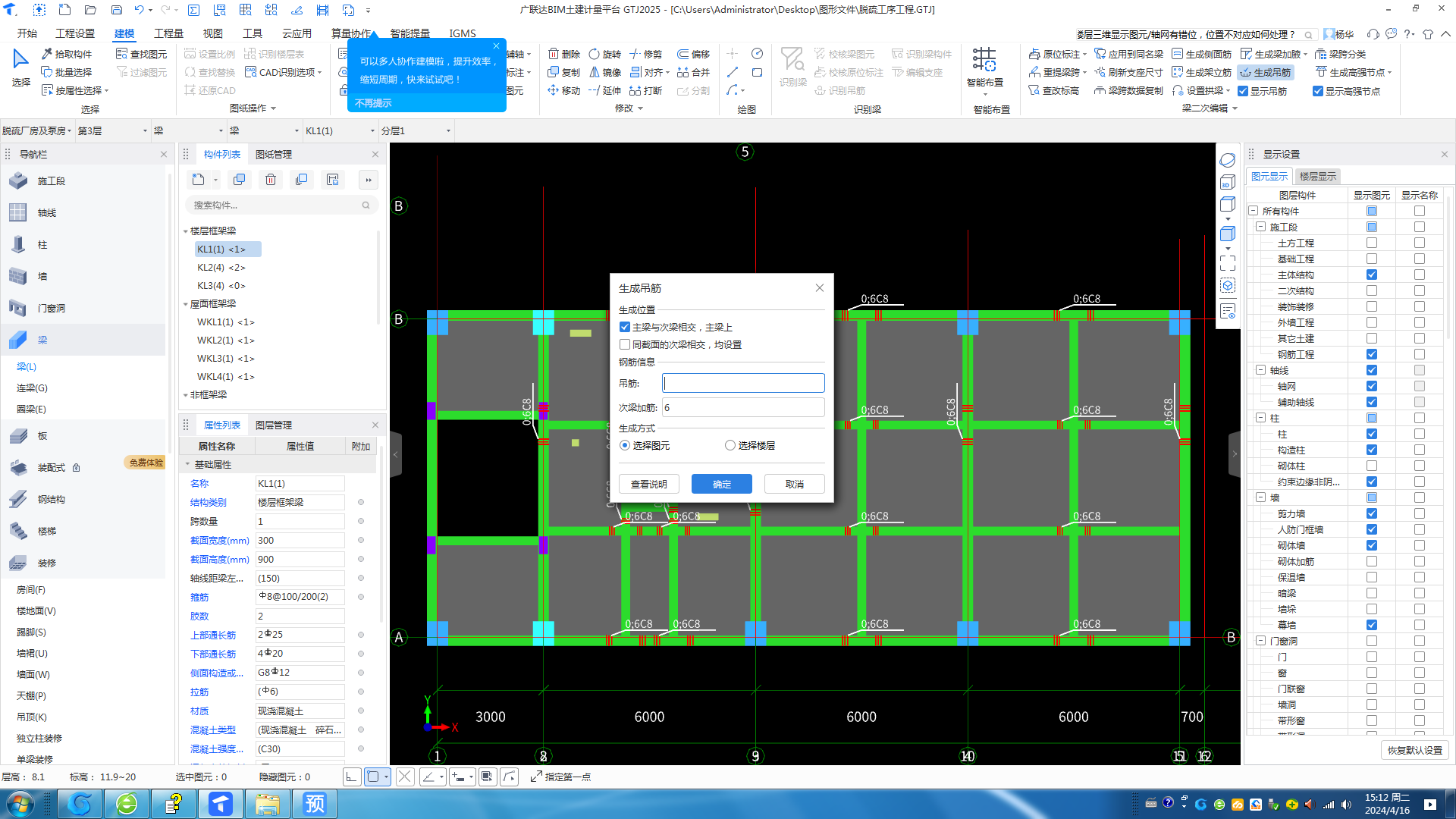The width and height of the screenshot is (1456, 819).
Task: Click the 打断 tool
Action: [646, 90]
